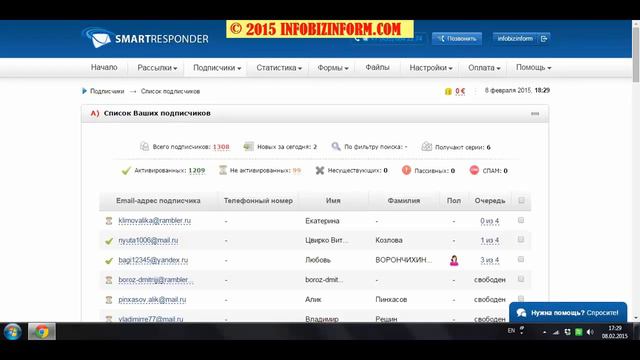This screenshot has width=640, height=360.
Task: Click the green checkmark activated icon
Action: pyautogui.click(x=126, y=170)
